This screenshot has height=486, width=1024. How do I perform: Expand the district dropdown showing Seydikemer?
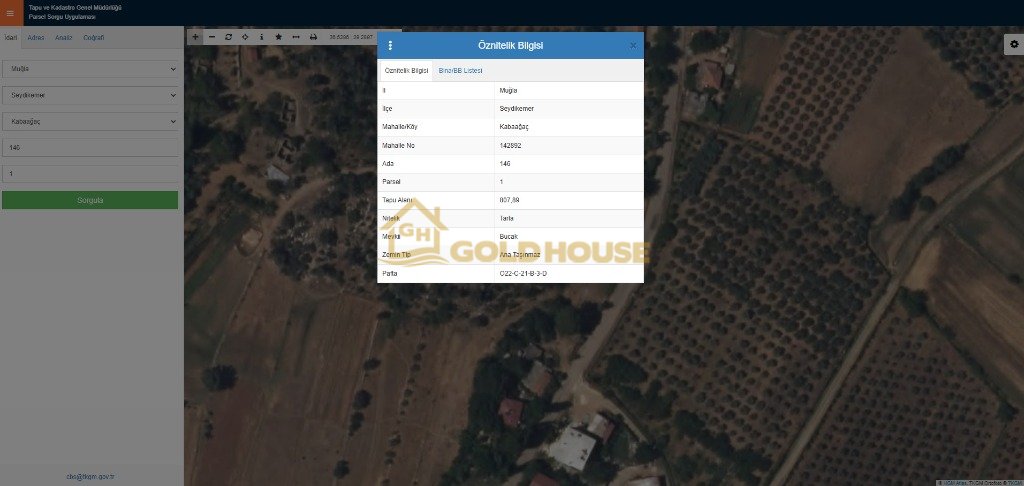(90, 95)
